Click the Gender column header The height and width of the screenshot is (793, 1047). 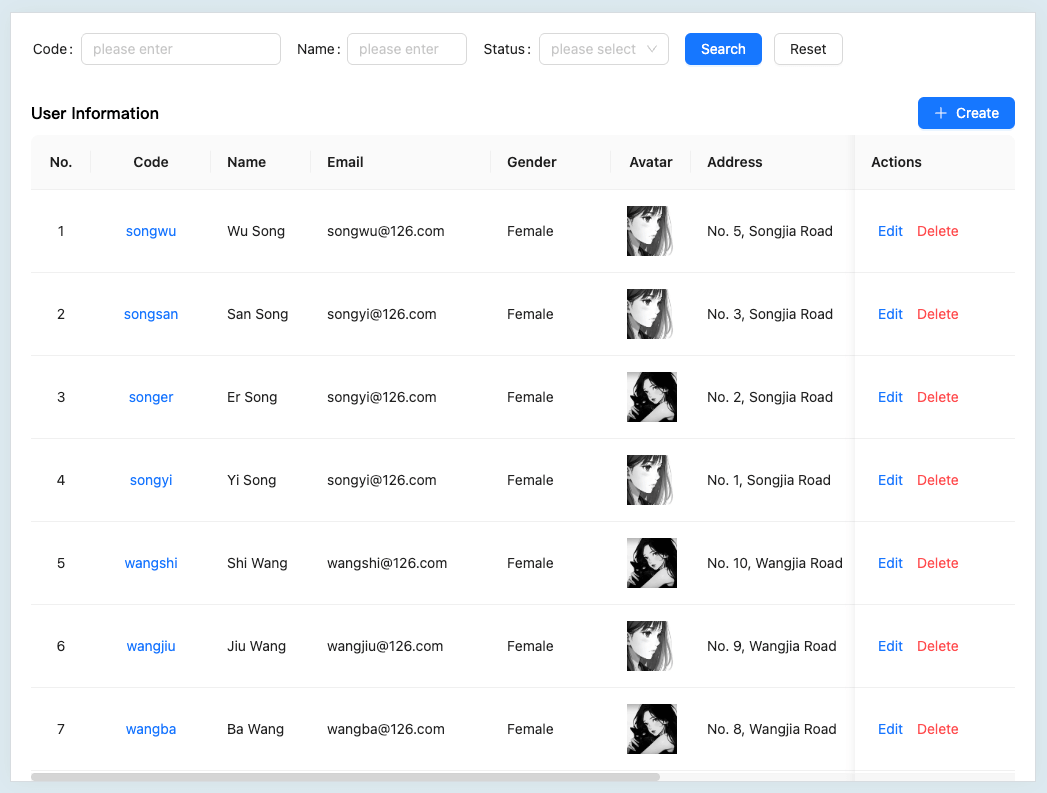click(531, 162)
